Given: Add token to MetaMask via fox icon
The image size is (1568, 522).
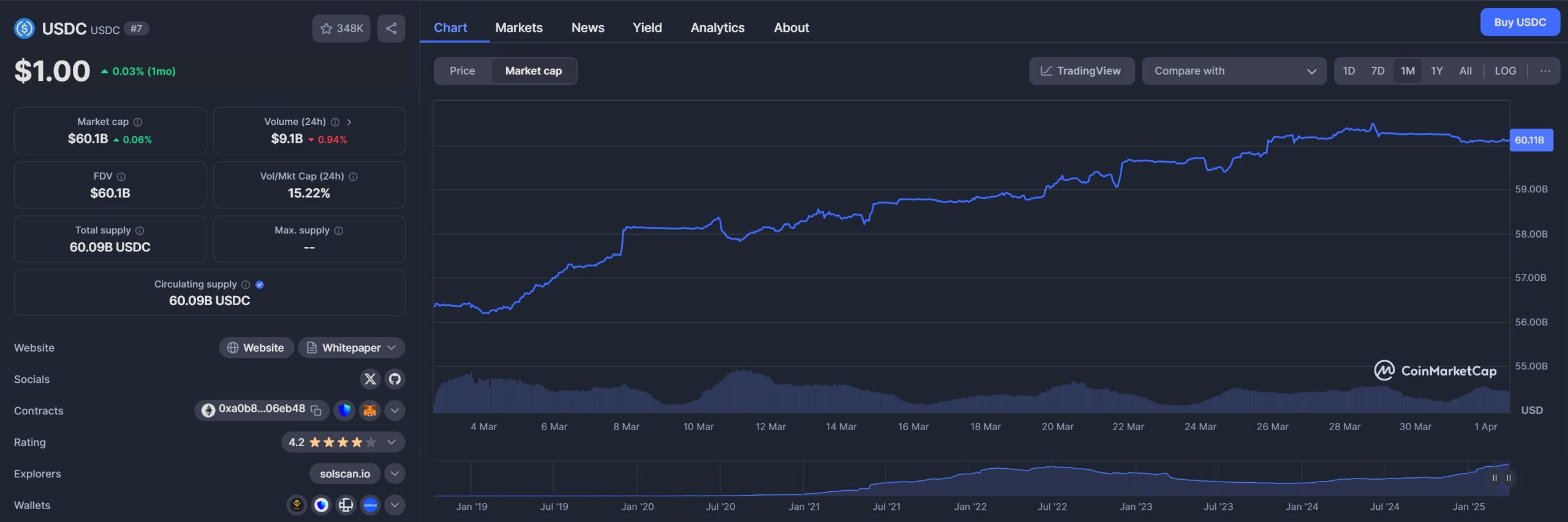Looking at the screenshot, I should pyautogui.click(x=370, y=410).
